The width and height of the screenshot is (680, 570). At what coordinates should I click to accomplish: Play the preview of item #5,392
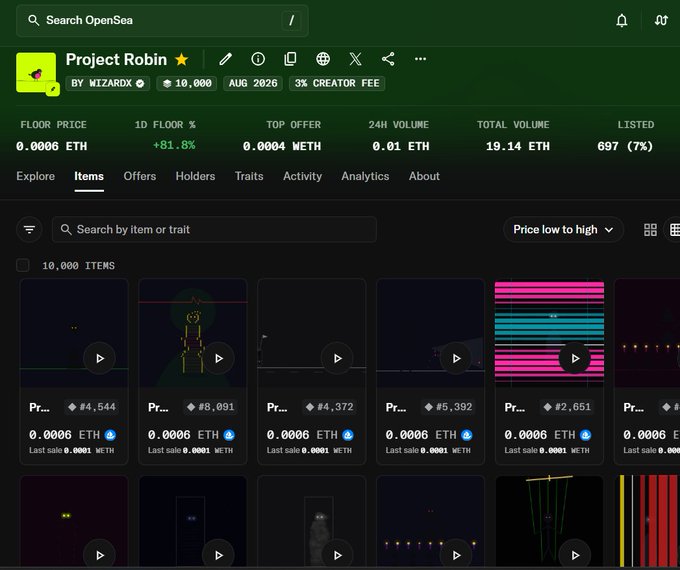(456, 358)
